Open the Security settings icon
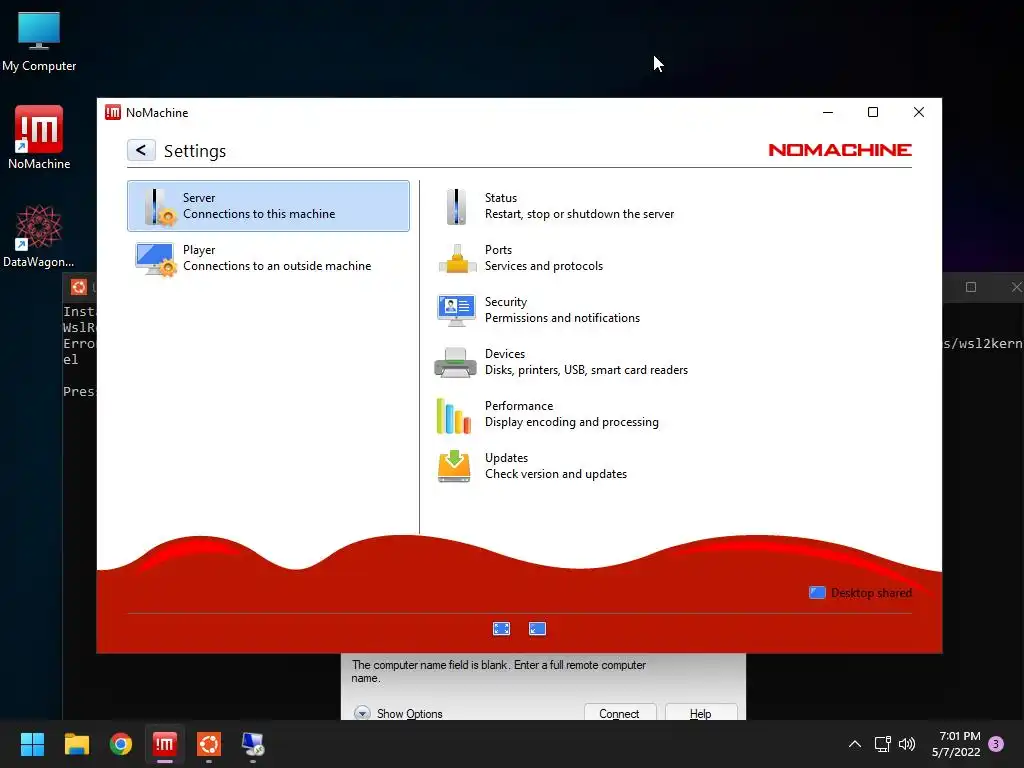This screenshot has width=1024, height=768. tap(456, 310)
